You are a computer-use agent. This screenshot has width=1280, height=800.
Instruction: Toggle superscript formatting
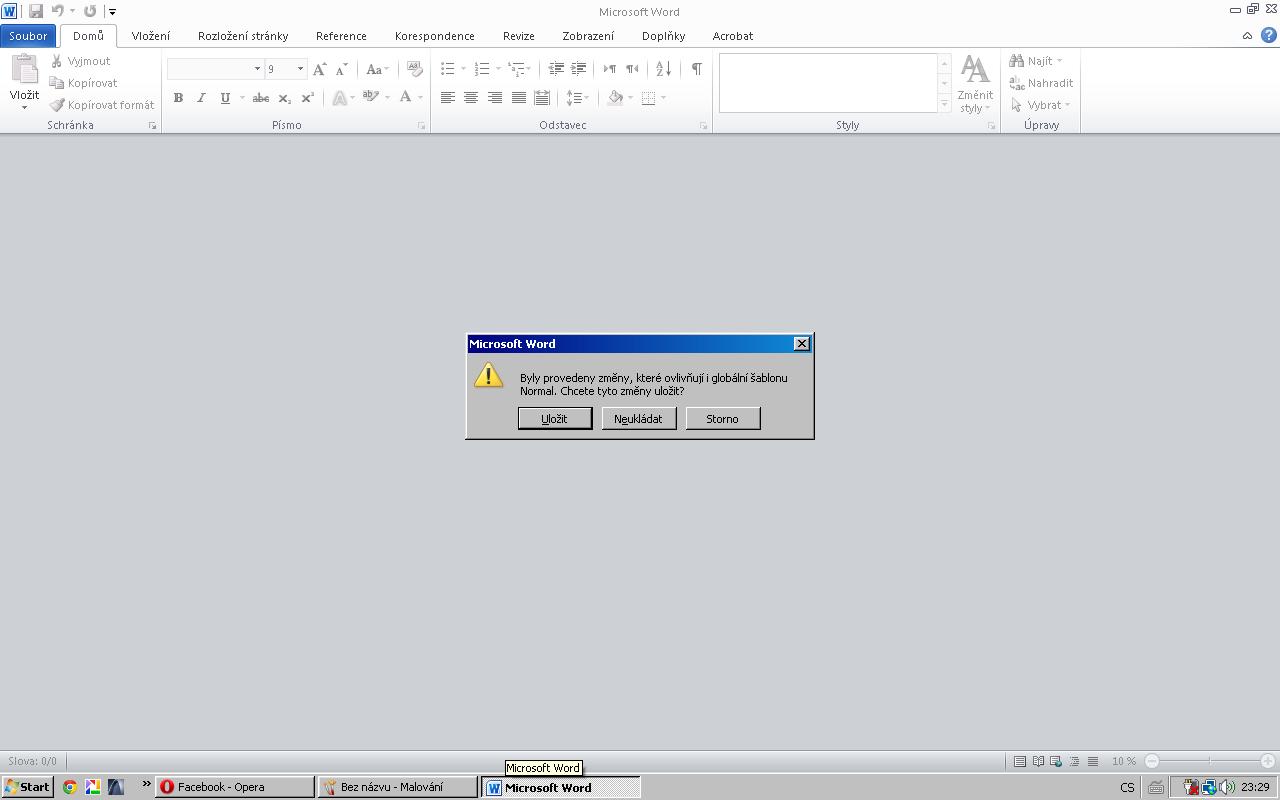tap(307, 98)
